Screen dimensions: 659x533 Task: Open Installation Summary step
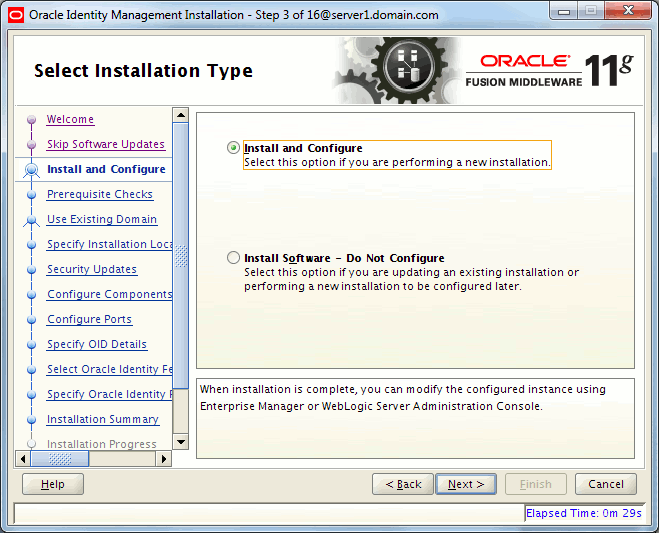[103, 419]
